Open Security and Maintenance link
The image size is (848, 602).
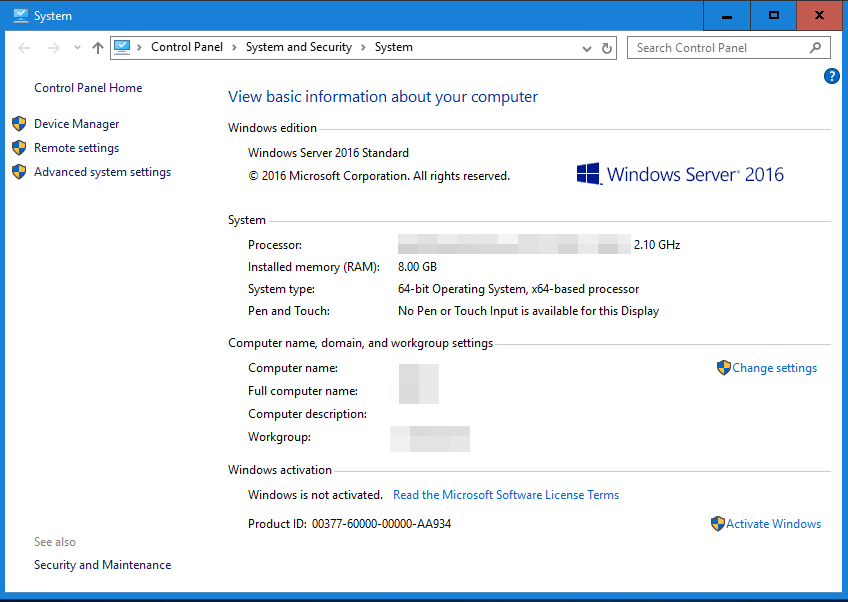point(102,565)
